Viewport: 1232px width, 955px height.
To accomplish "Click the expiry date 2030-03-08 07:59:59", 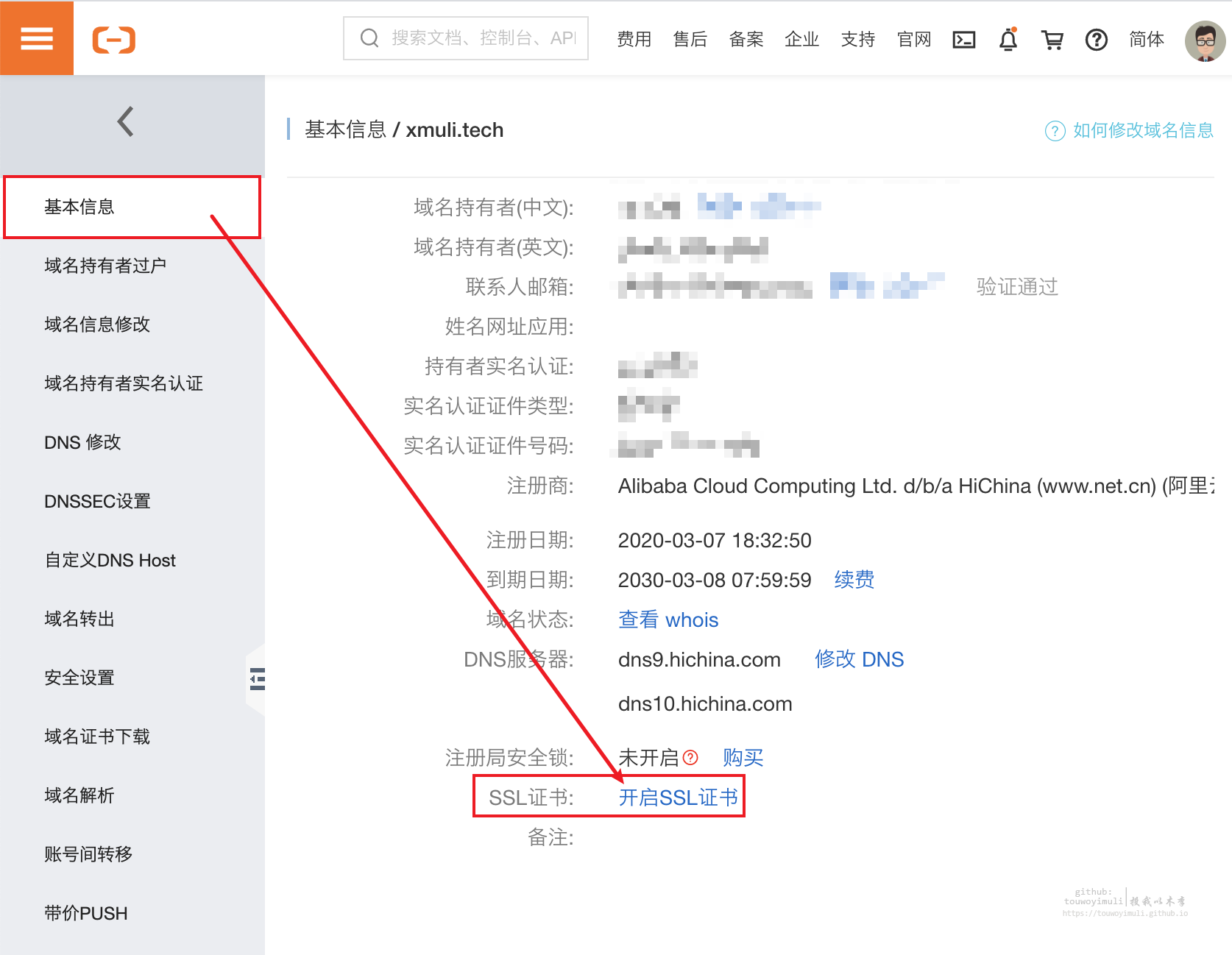I will pos(715,580).
